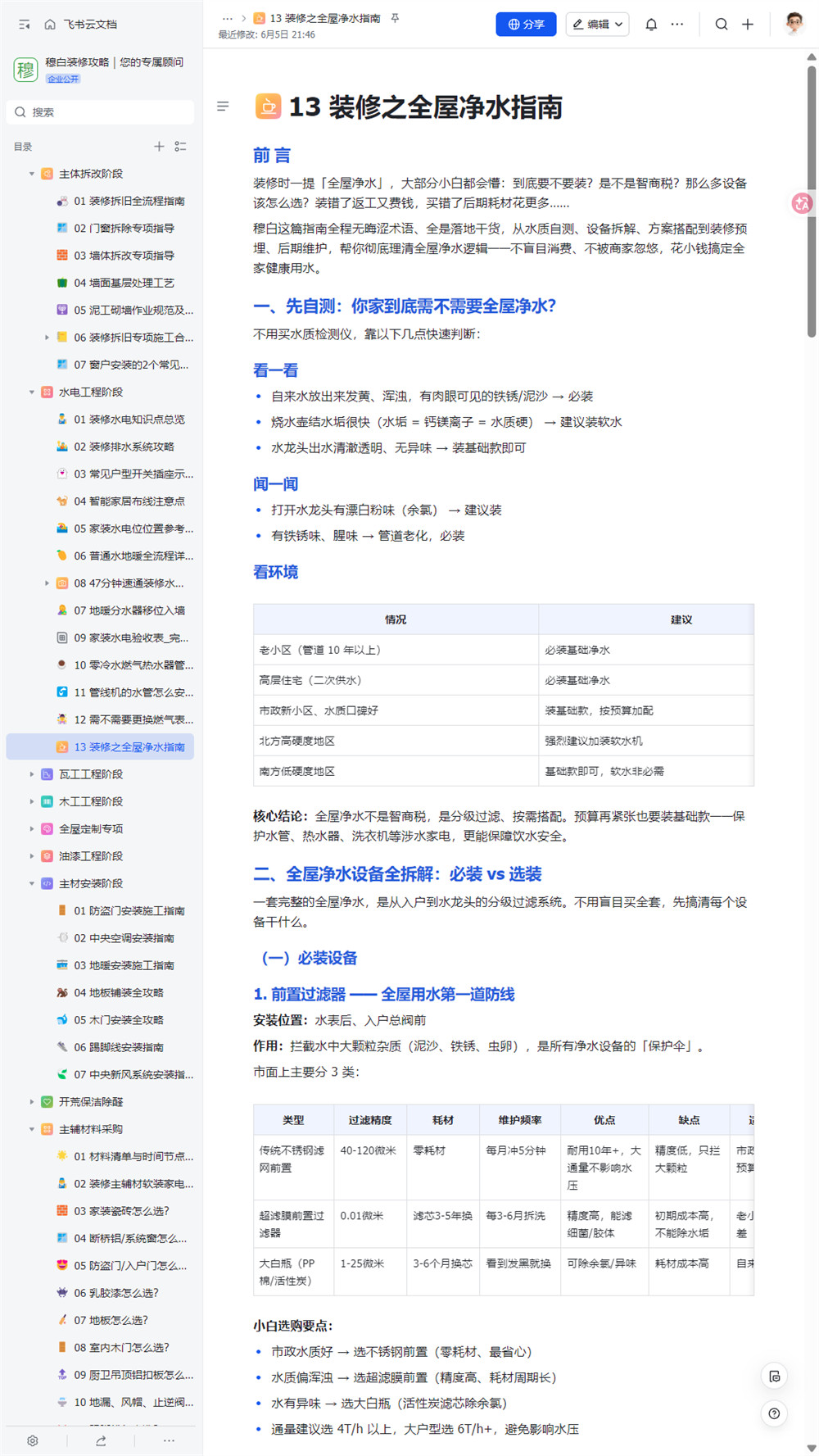Click sidebar share arrow icon at bottom

pyautogui.click(x=101, y=1440)
